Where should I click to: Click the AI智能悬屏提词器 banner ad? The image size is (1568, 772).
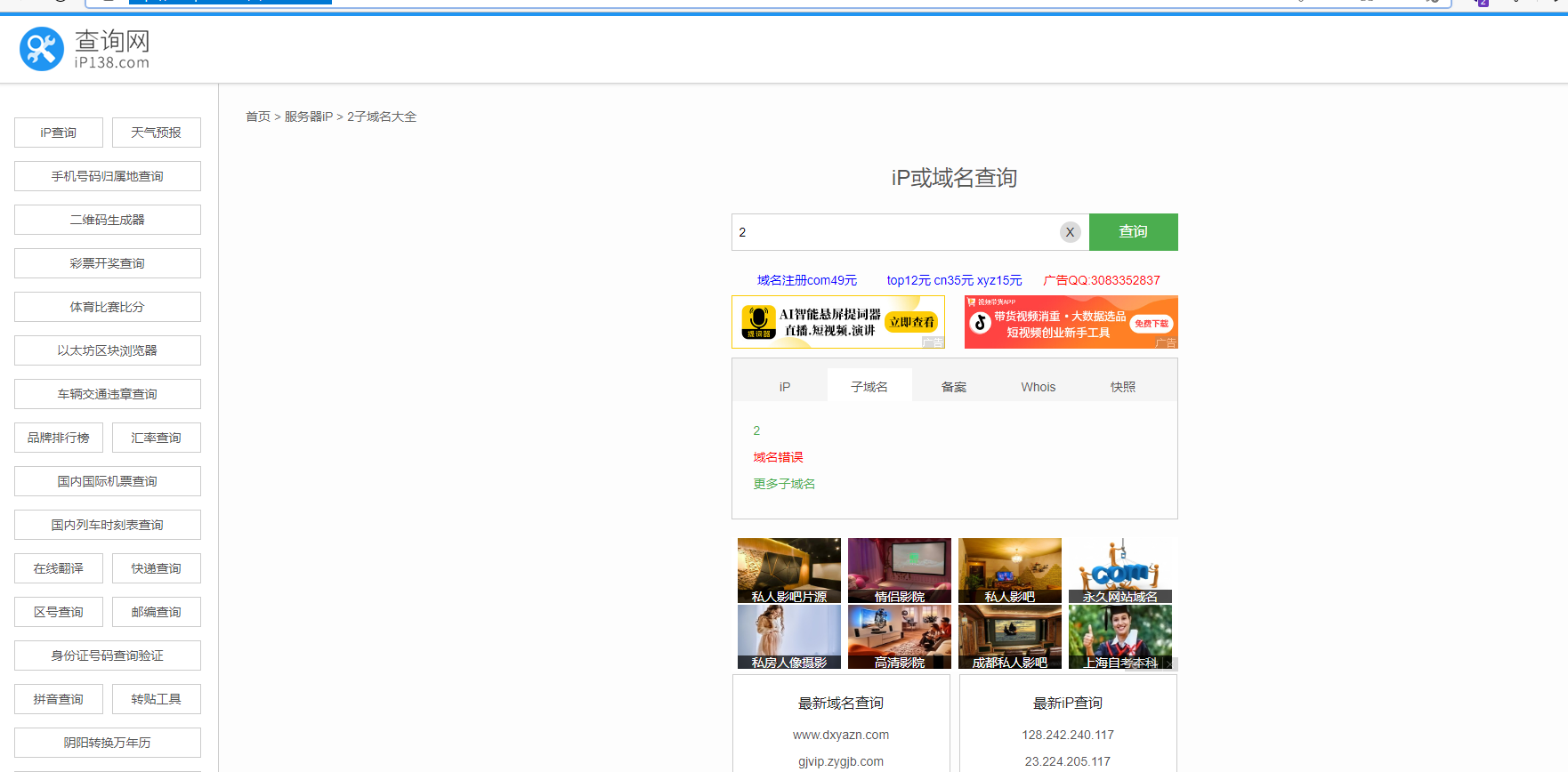click(837, 322)
